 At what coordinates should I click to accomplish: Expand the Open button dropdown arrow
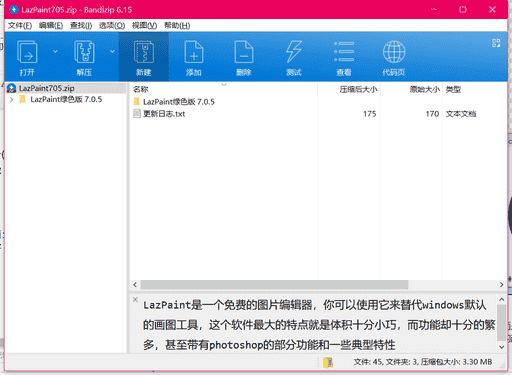point(55,51)
